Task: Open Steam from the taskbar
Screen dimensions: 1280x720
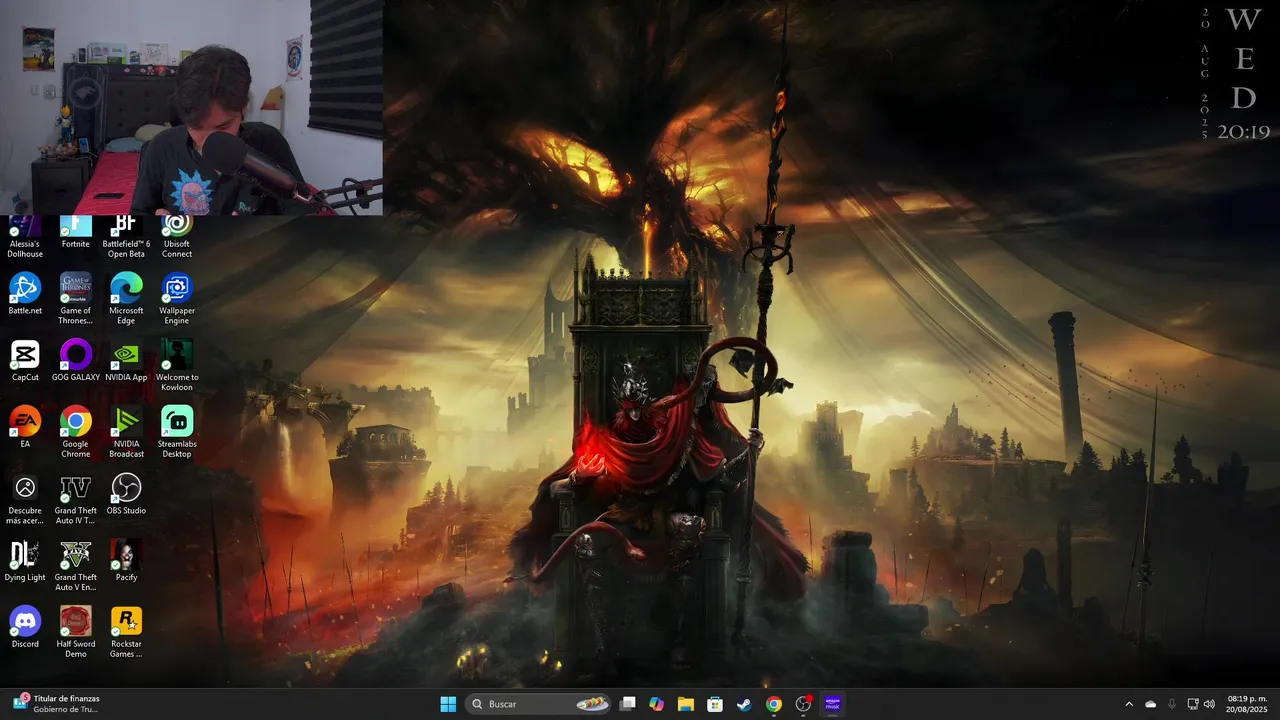Action: [744, 704]
